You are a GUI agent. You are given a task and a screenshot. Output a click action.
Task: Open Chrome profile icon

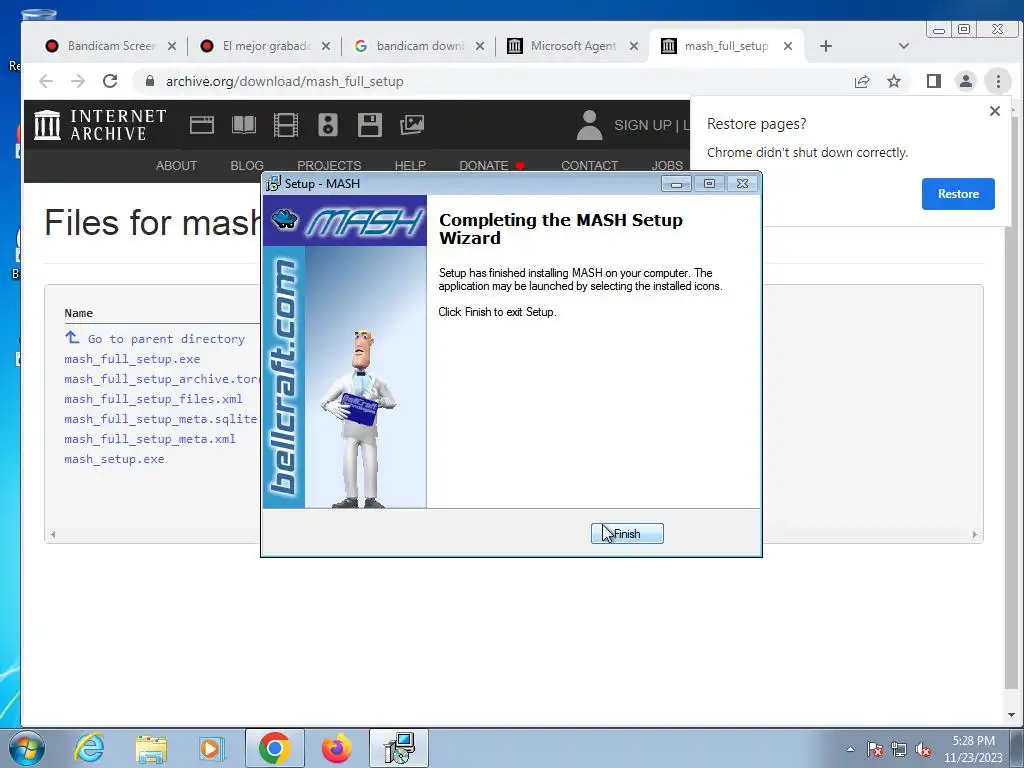(965, 81)
